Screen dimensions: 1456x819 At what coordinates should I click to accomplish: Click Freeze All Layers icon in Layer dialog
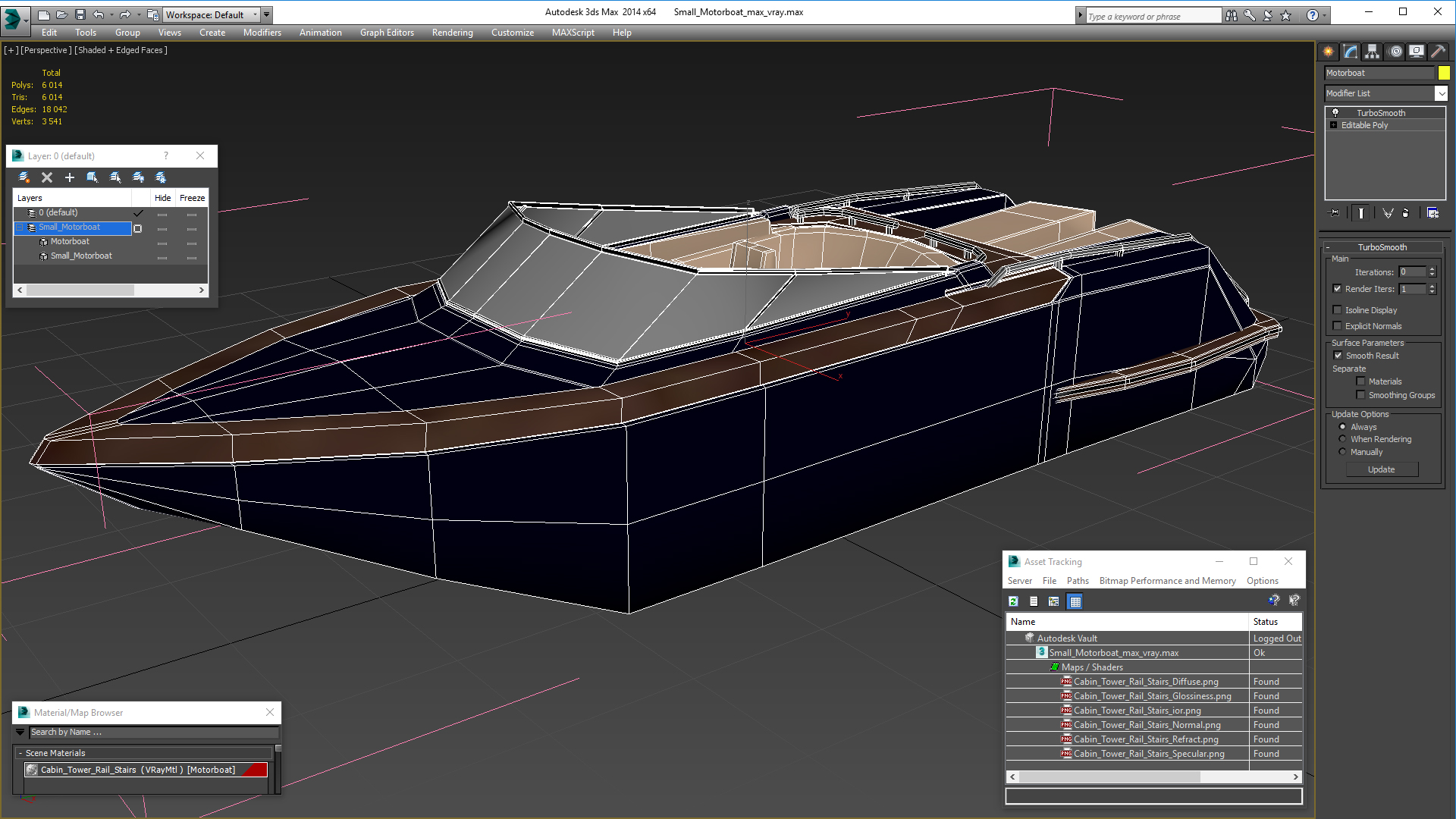[x=161, y=177]
